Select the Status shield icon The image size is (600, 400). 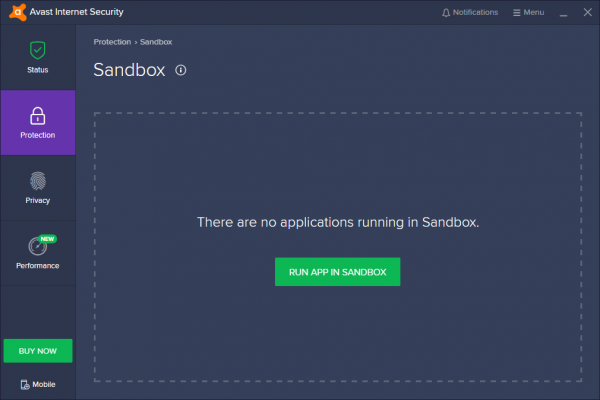(x=38, y=49)
